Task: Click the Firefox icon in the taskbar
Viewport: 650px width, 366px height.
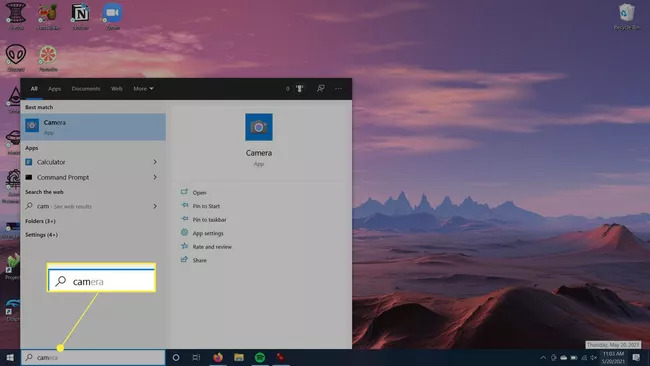Action: point(218,357)
